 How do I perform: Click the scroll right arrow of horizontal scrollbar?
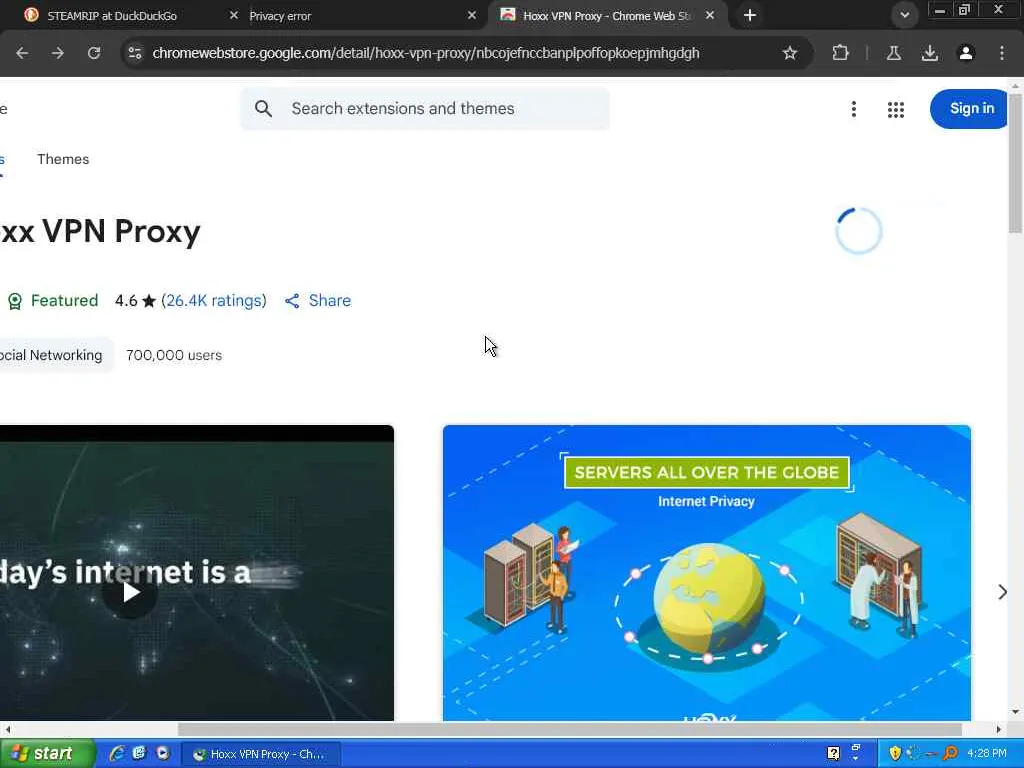click(999, 729)
